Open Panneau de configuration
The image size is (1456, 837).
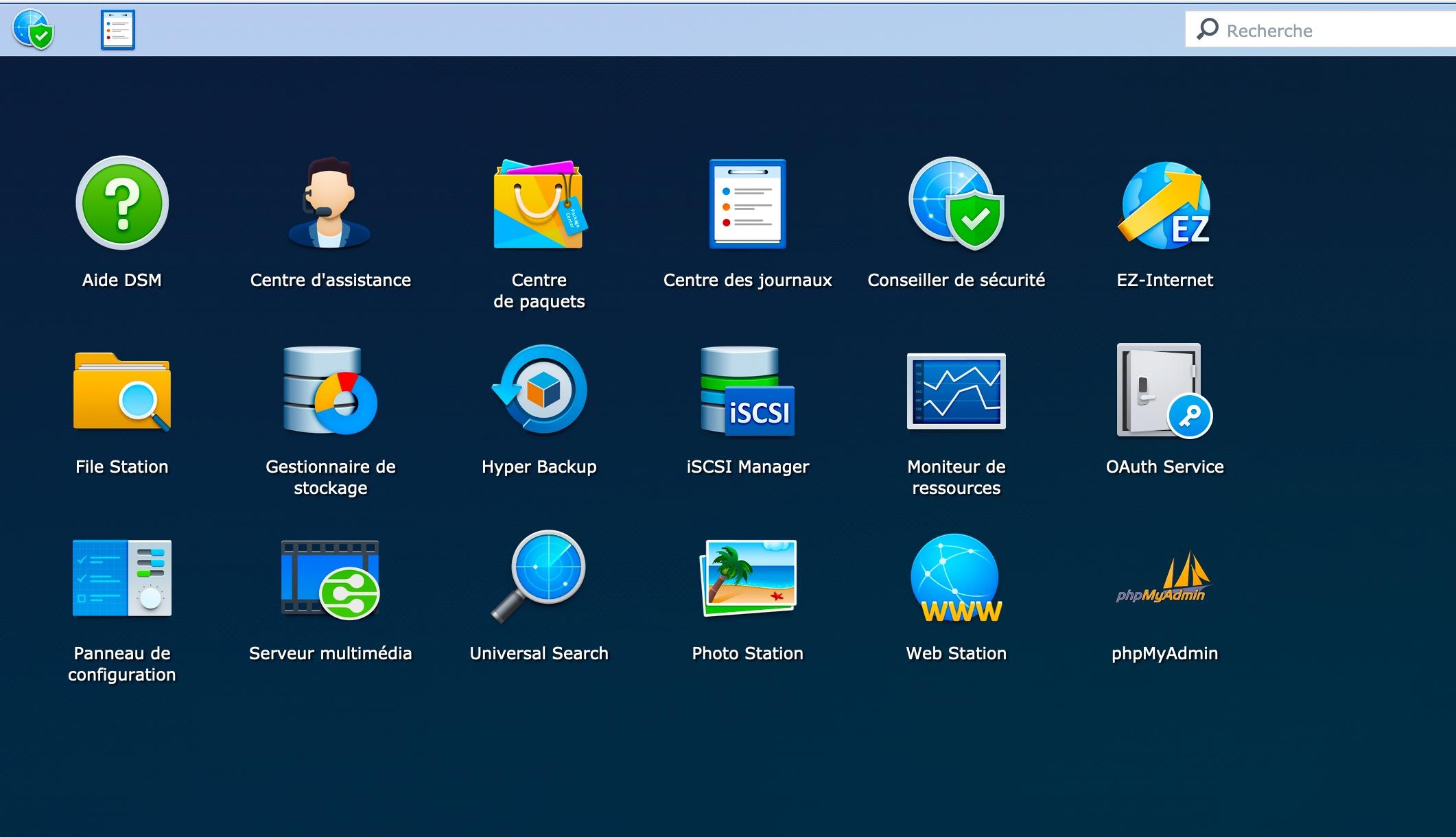(x=122, y=577)
